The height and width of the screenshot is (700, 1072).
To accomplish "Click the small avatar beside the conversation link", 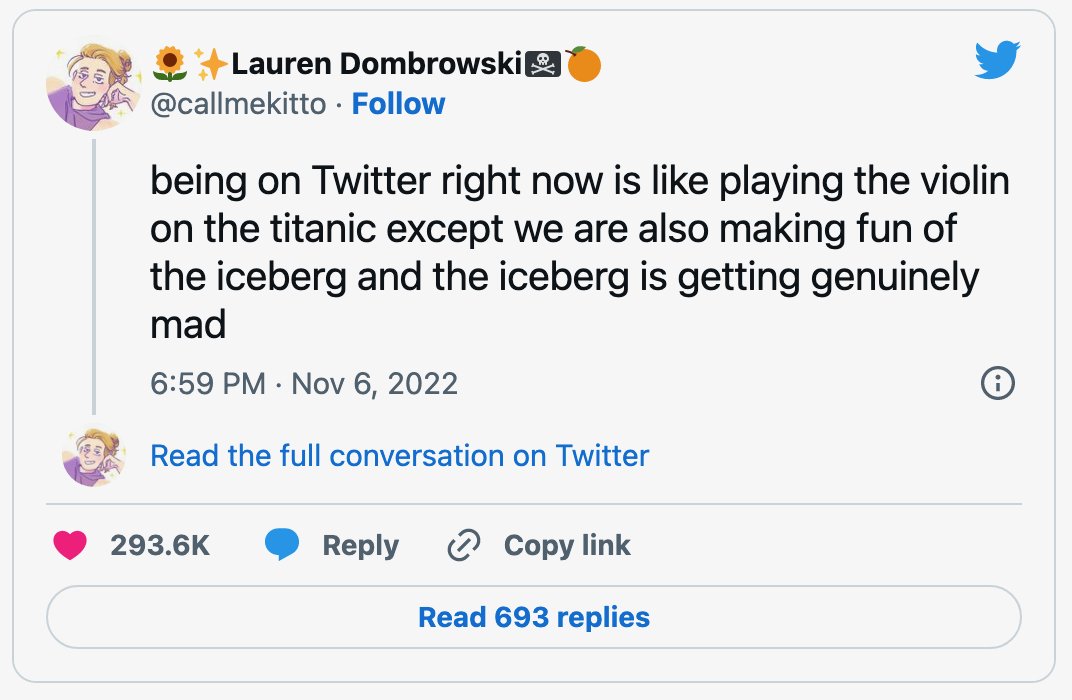I will [x=94, y=456].
